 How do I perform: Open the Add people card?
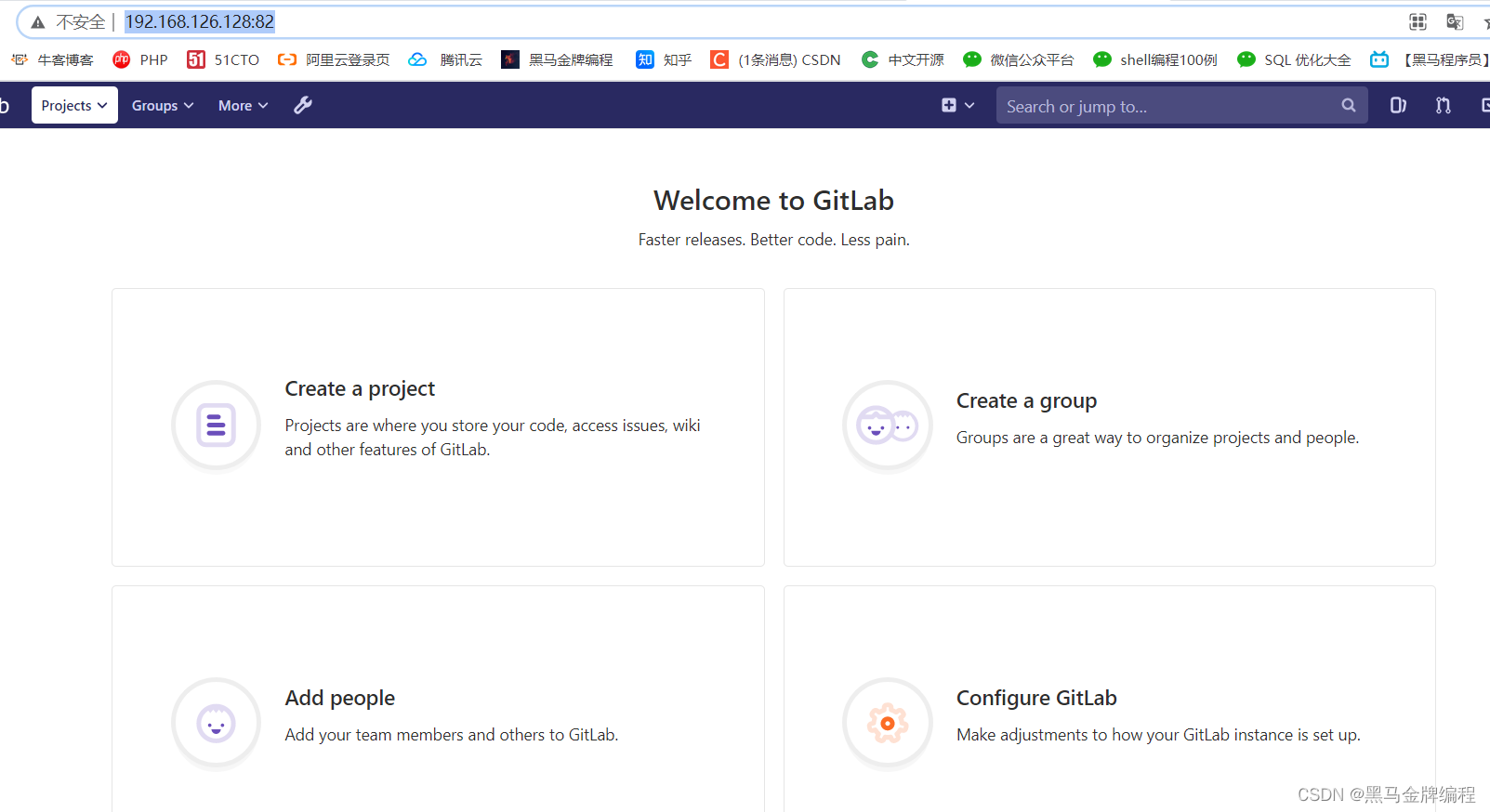(x=438, y=699)
